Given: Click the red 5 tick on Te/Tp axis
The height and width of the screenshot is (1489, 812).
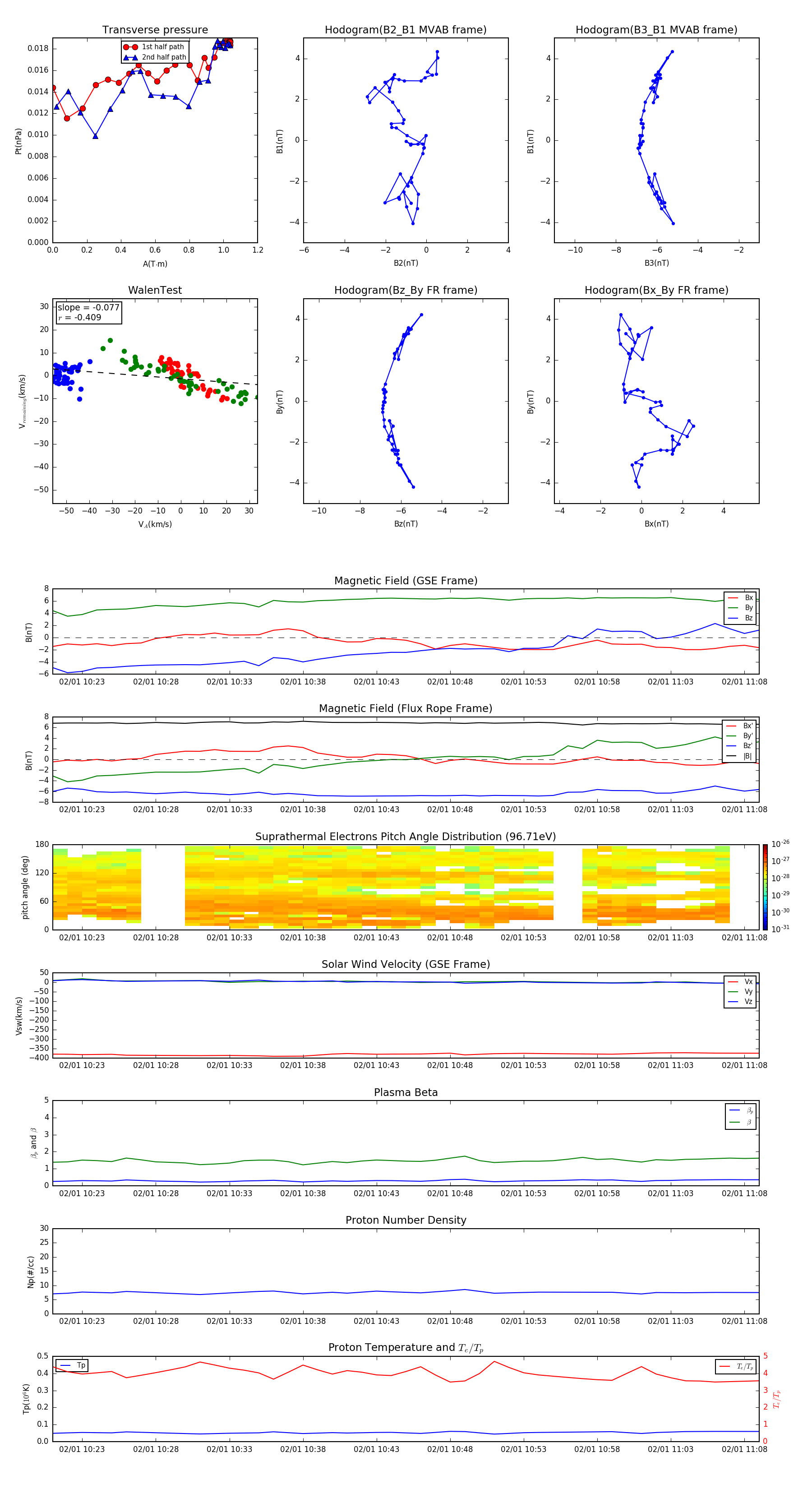Looking at the screenshot, I should click(766, 1356).
